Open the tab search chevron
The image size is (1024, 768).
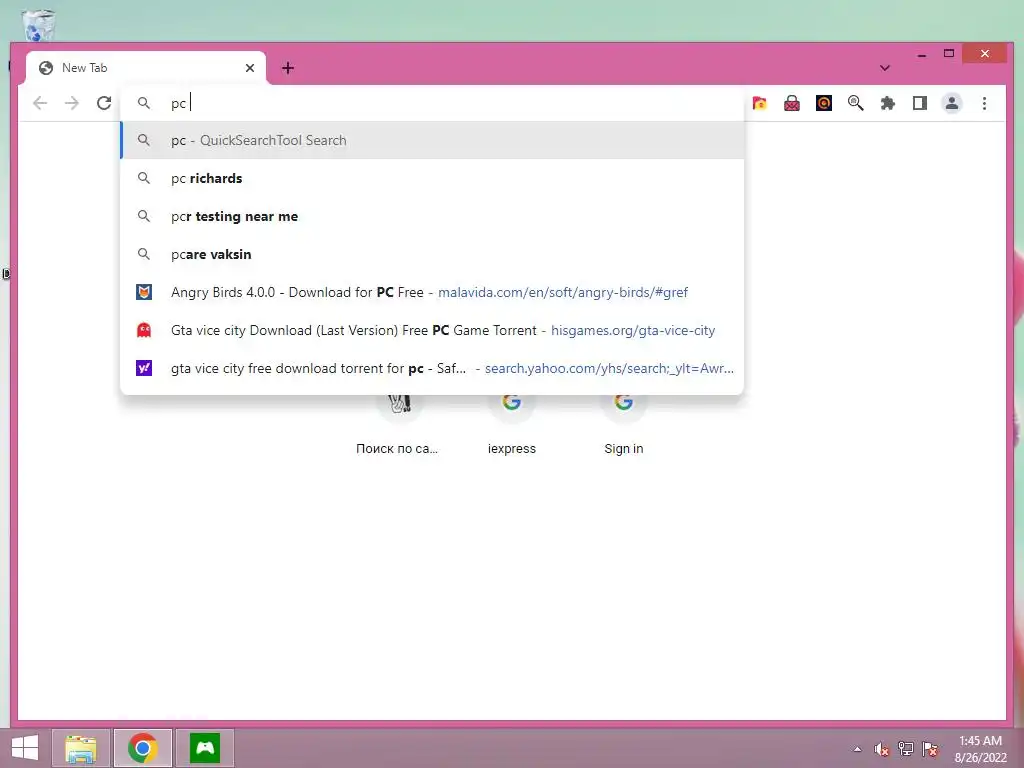pos(885,68)
